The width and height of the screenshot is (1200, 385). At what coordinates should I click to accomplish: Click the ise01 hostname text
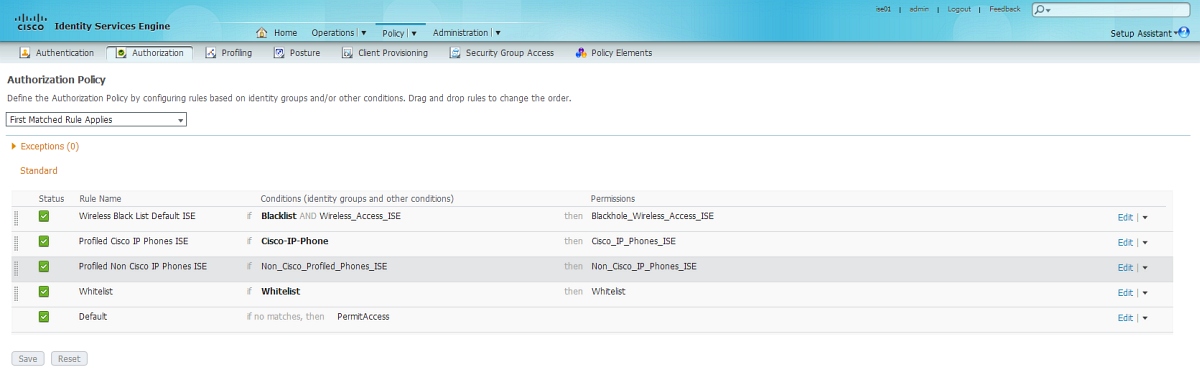click(x=883, y=9)
